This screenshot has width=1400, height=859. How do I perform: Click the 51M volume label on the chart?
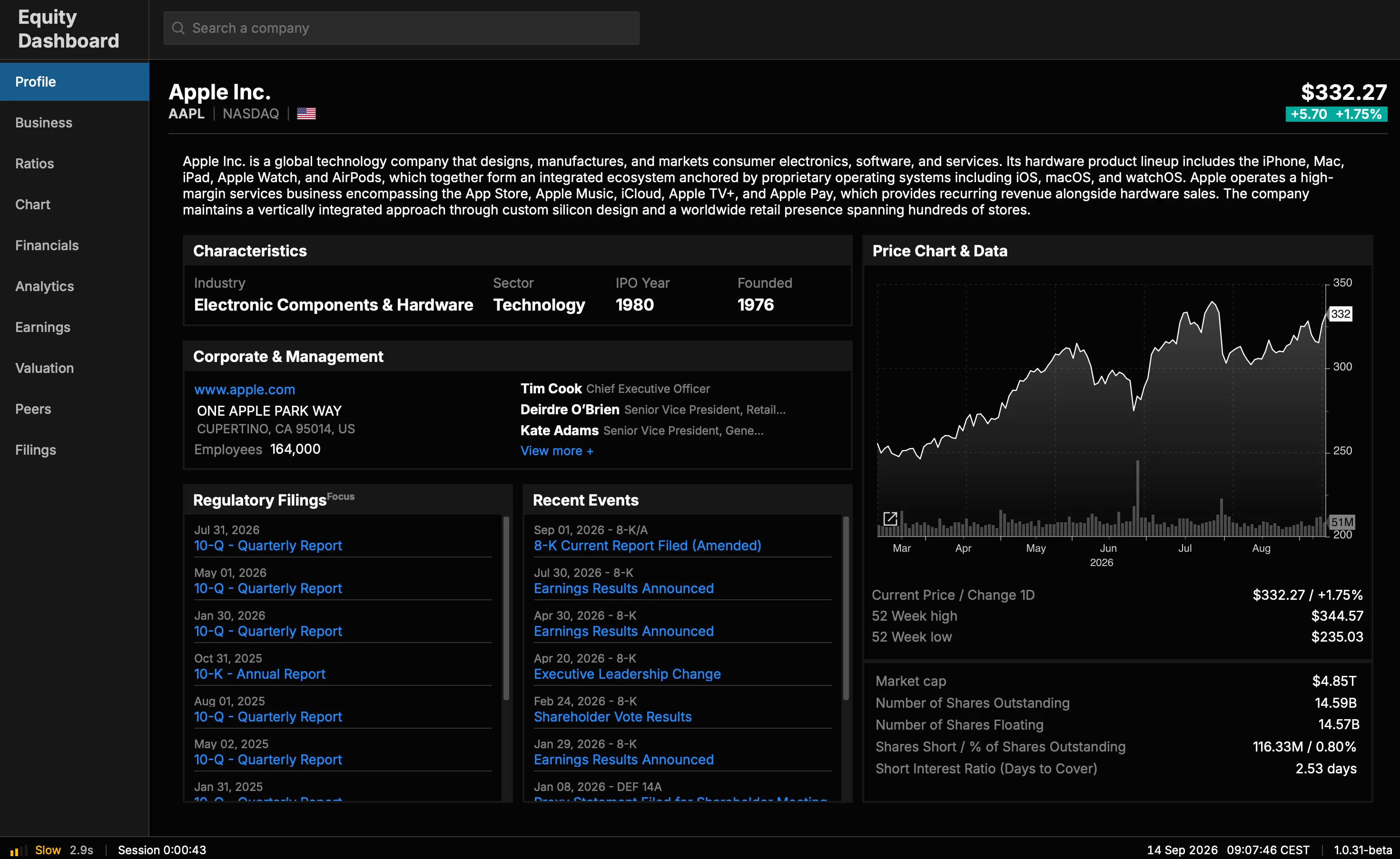pos(1342,521)
